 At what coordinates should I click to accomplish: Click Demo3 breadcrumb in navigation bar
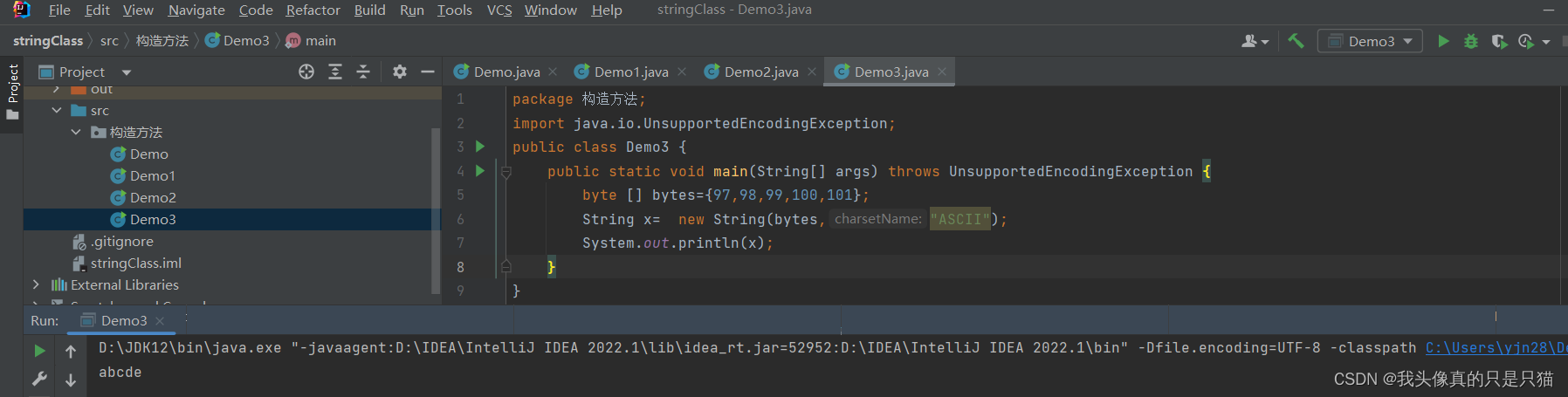(237, 41)
